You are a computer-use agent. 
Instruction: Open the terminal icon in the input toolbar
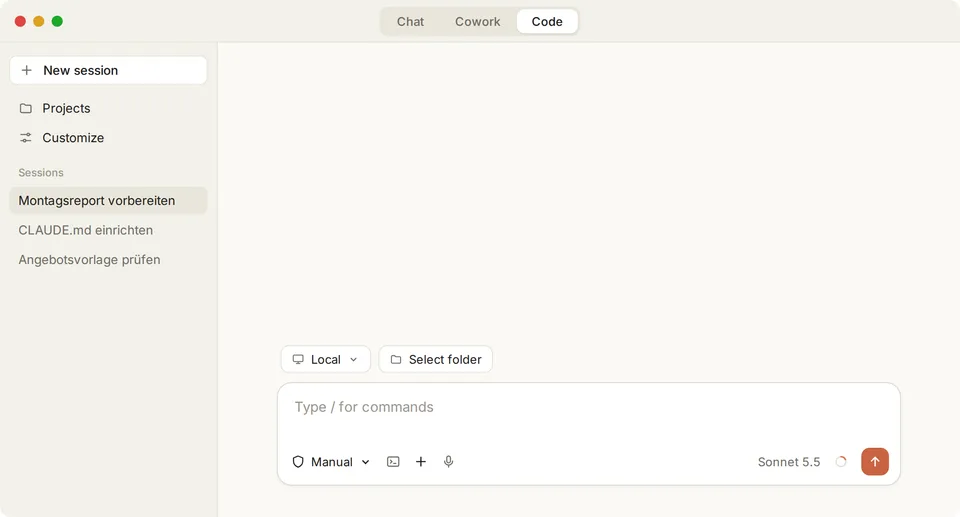pos(393,462)
